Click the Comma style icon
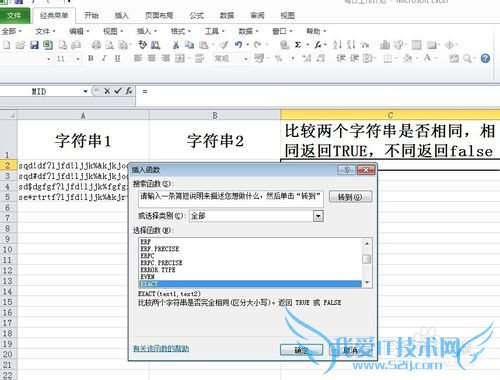Viewport: 500px width, 380px height. click(293, 59)
